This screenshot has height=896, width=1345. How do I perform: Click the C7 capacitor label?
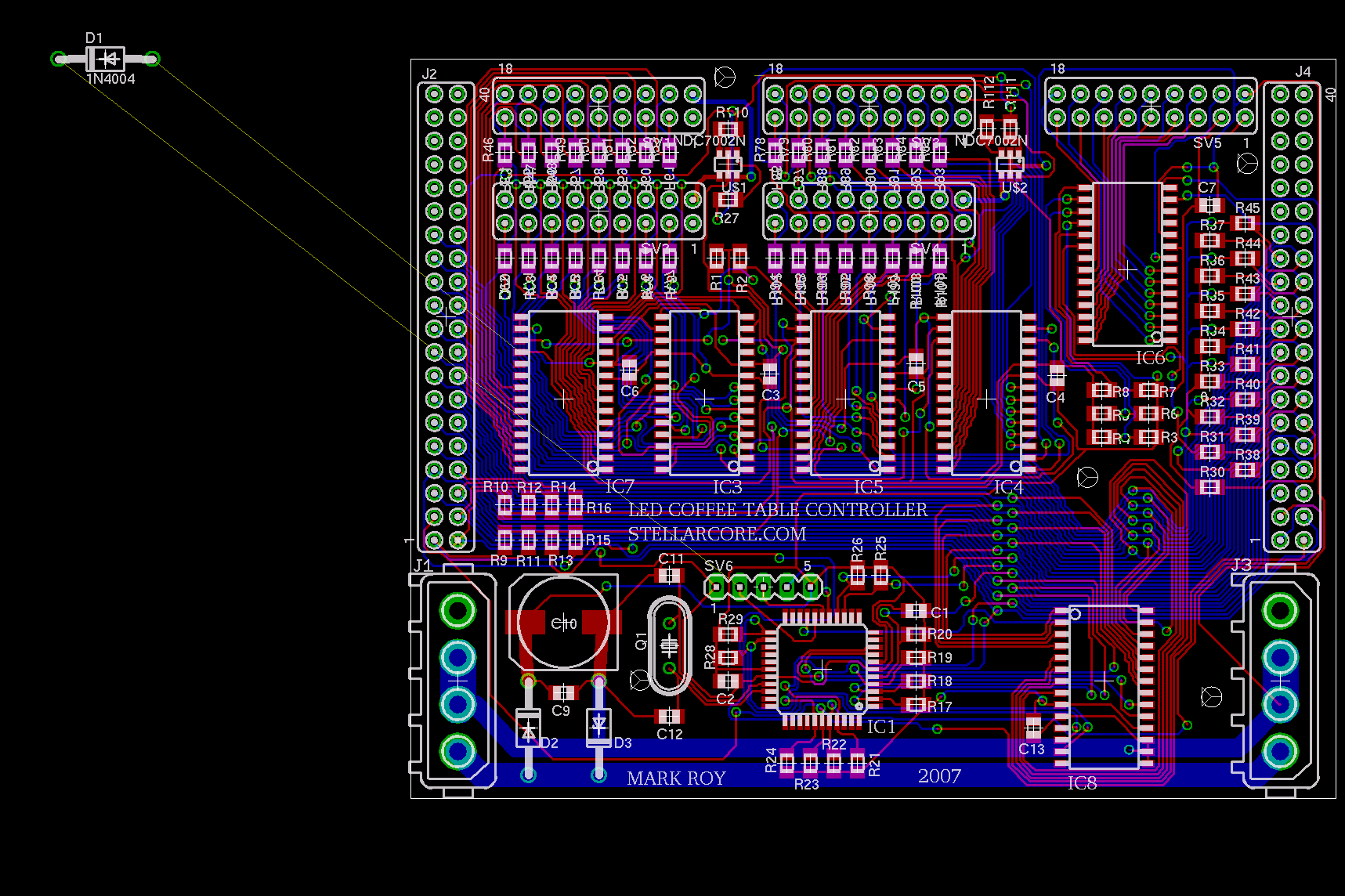1207,188
